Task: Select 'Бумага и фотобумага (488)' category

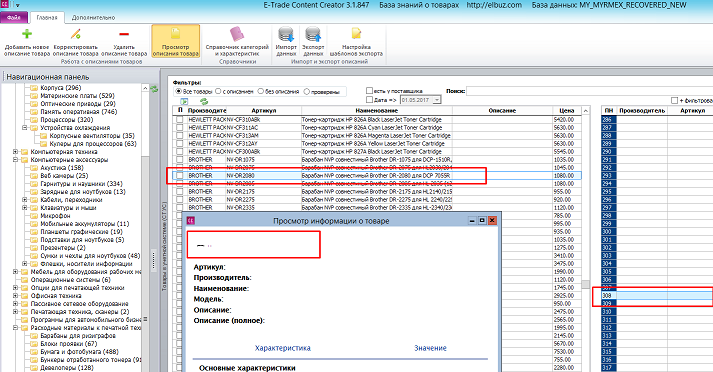Action: tap(79, 352)
